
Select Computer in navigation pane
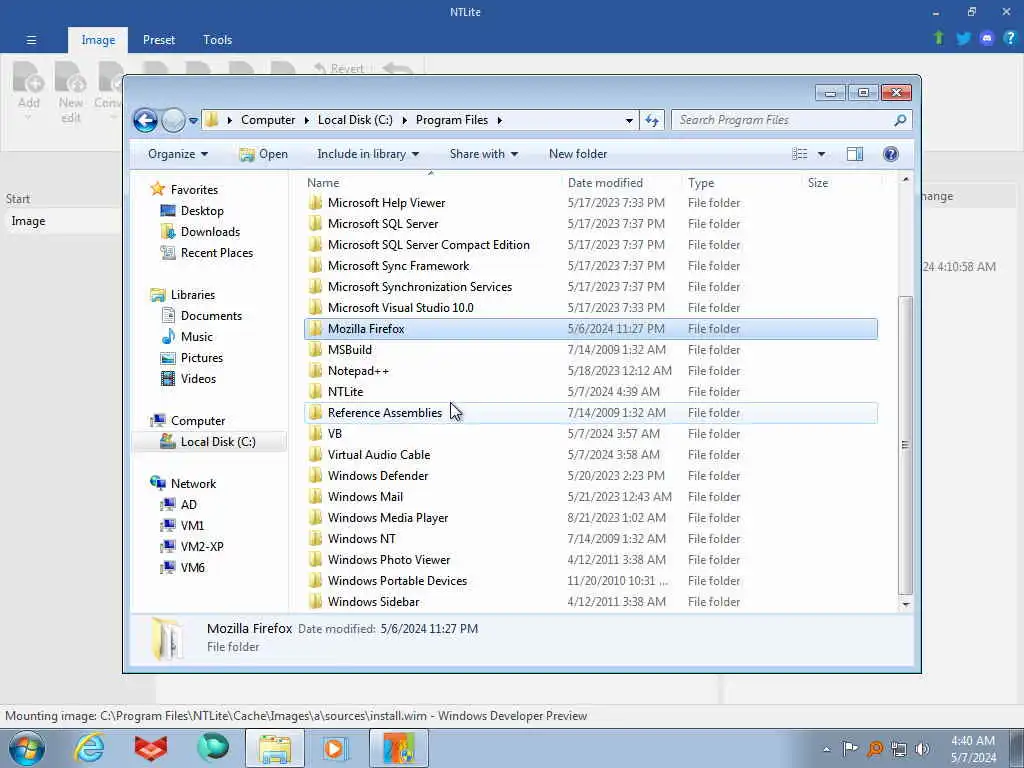coord(198,421)
